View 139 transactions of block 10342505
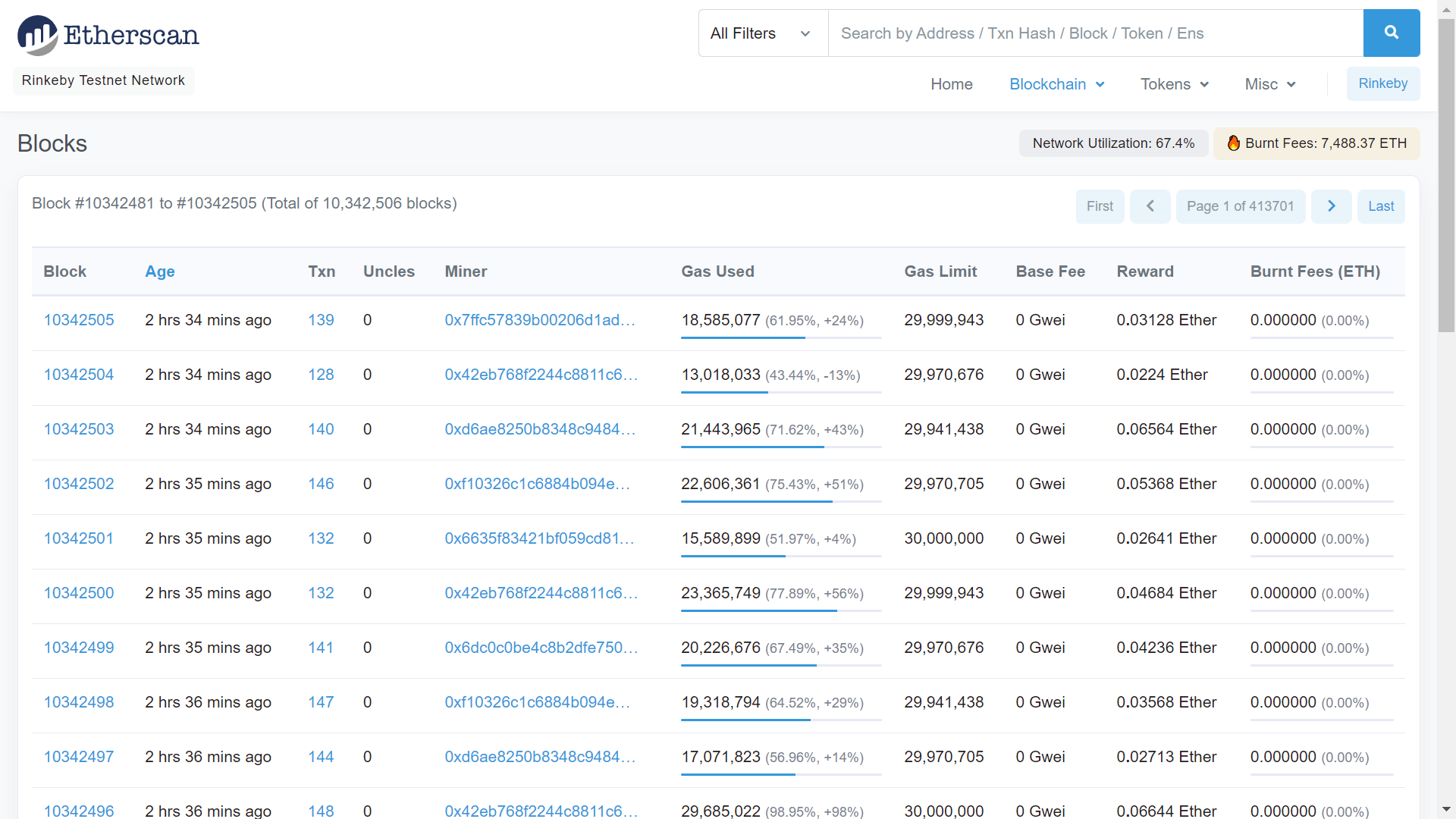1456x819 pixels. click(x=321, y=320)
